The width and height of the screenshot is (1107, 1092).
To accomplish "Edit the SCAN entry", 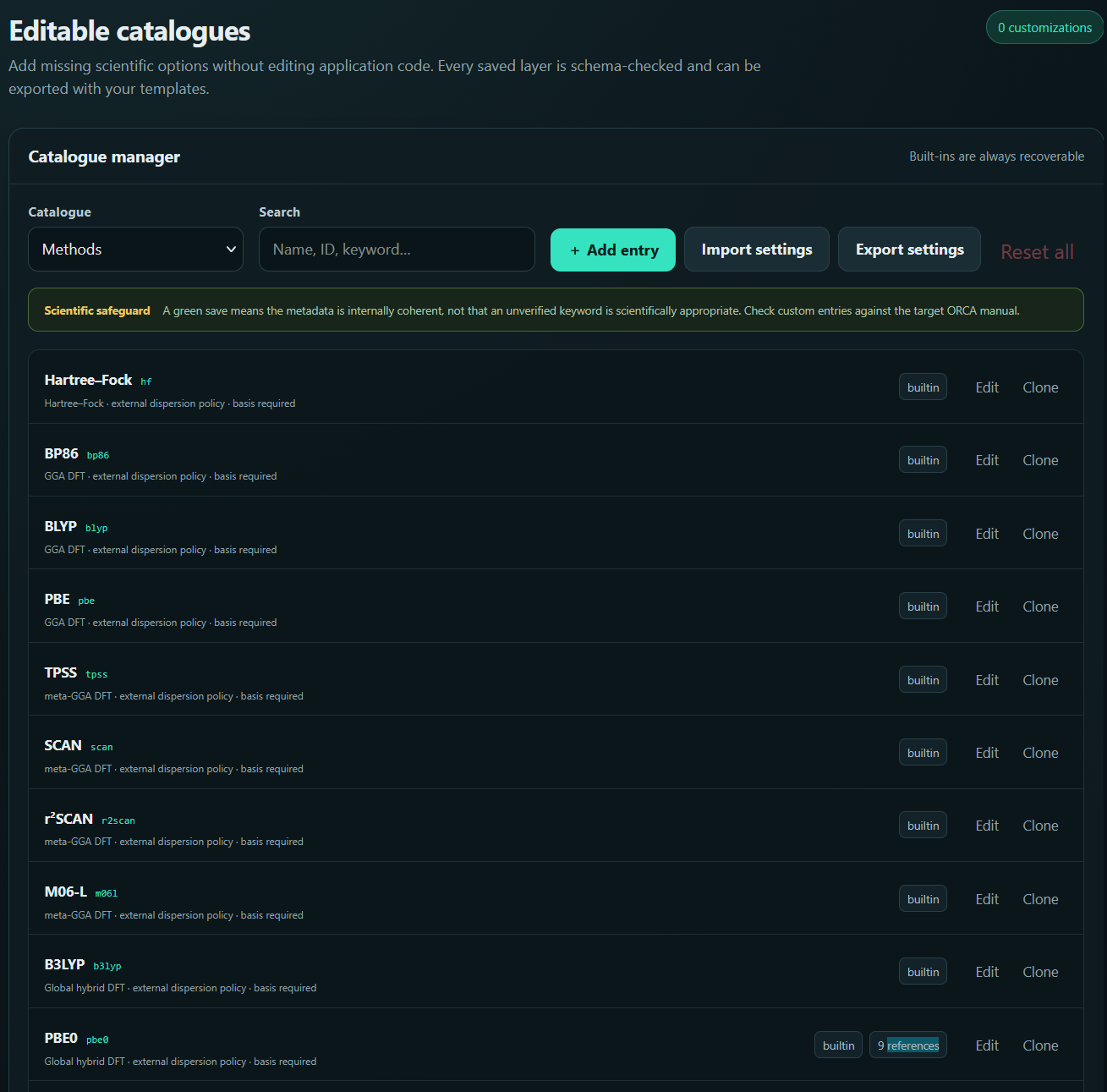I will pyautogui.click(x=987, y=753).
